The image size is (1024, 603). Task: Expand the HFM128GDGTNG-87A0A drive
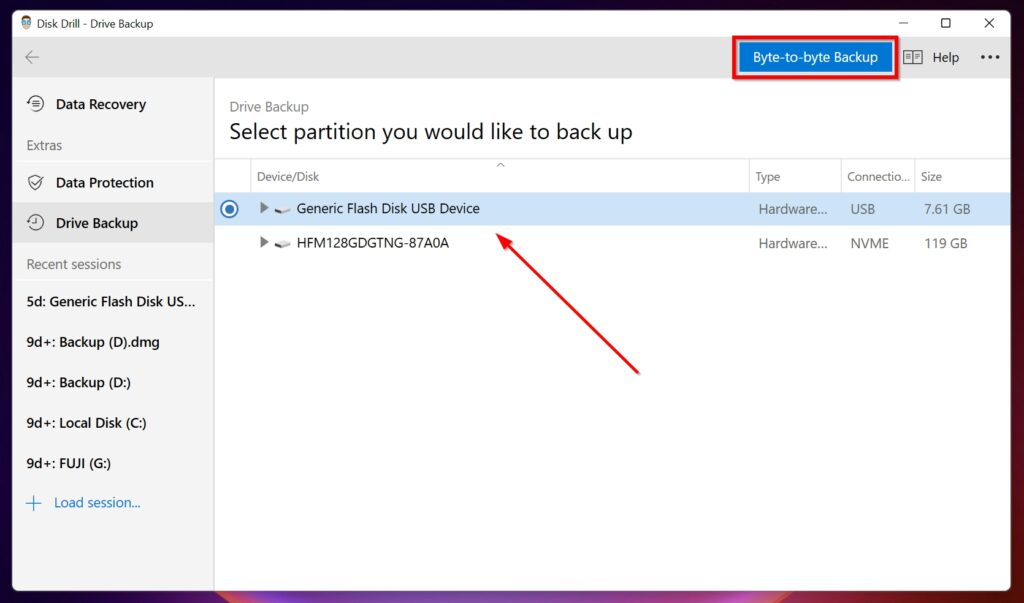click(x=263, y=242)
